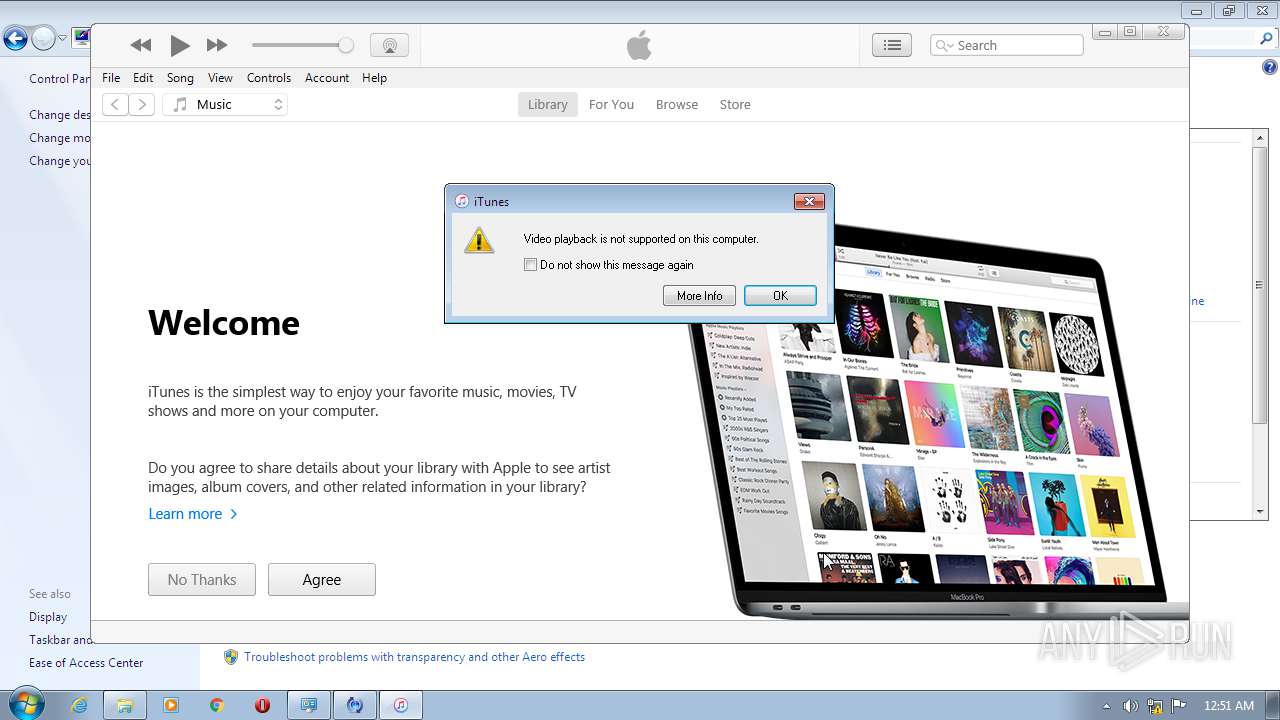Viewport: 1280px width, 720px height.
Task: Open the Song menu
Action: click(x=180, y=77)
